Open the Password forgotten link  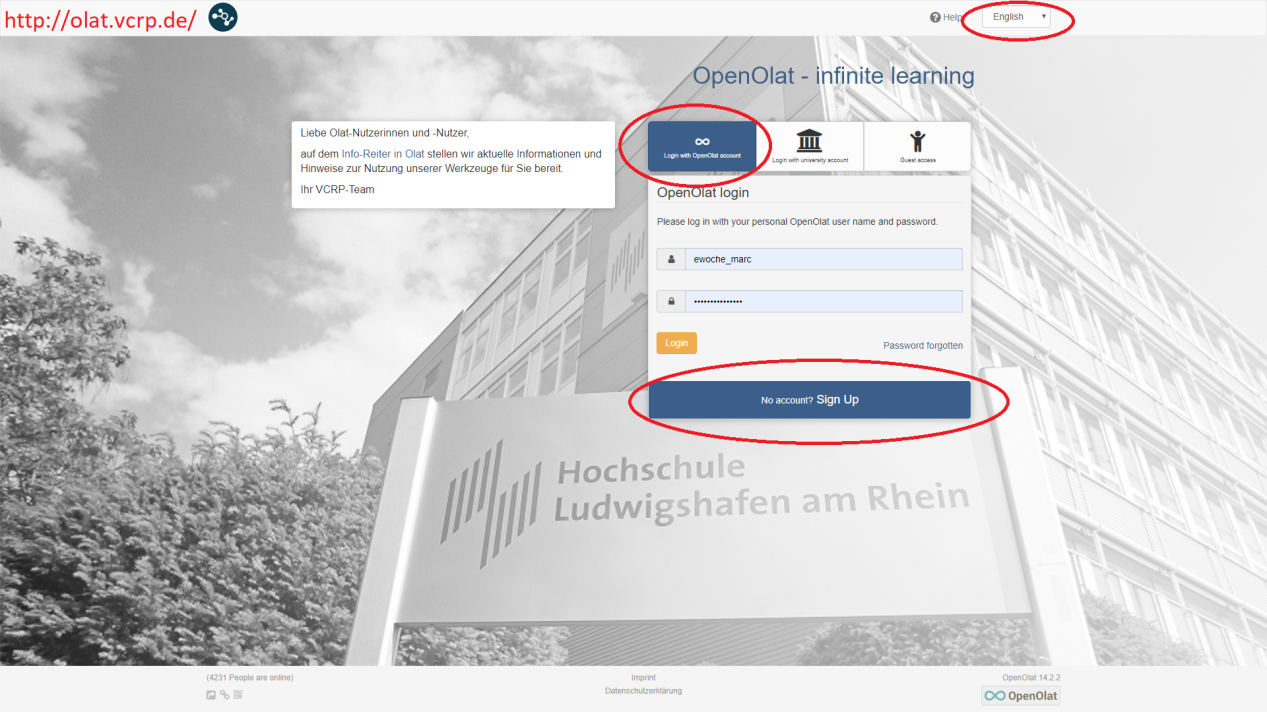923,346
